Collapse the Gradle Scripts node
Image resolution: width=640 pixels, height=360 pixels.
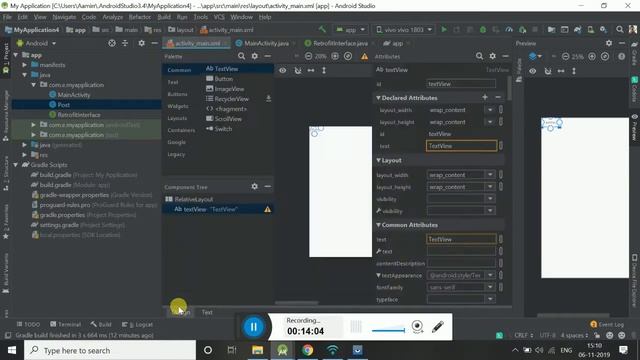tap(16, 165)
